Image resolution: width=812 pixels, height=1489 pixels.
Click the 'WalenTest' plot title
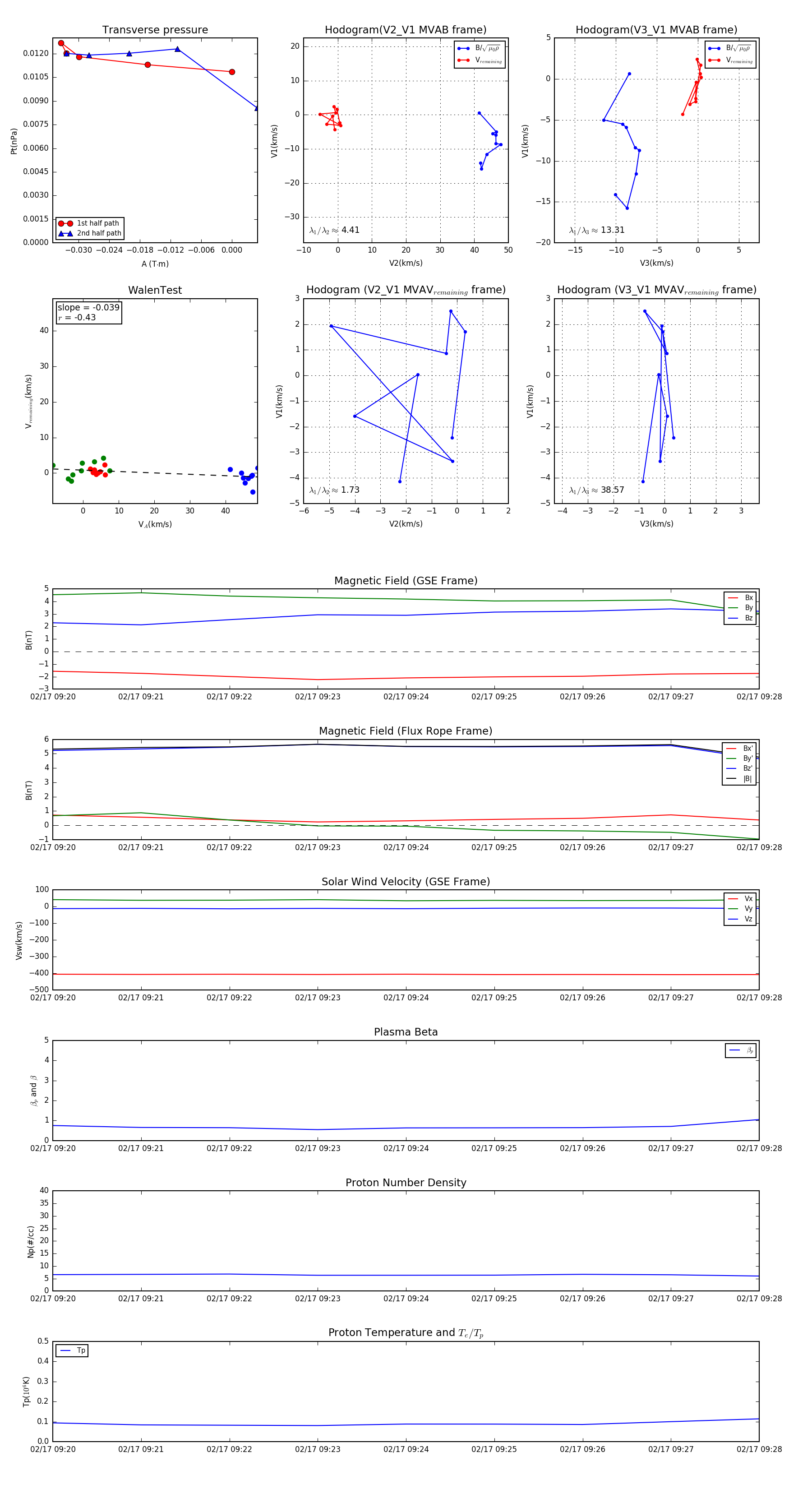click(155, 290)
